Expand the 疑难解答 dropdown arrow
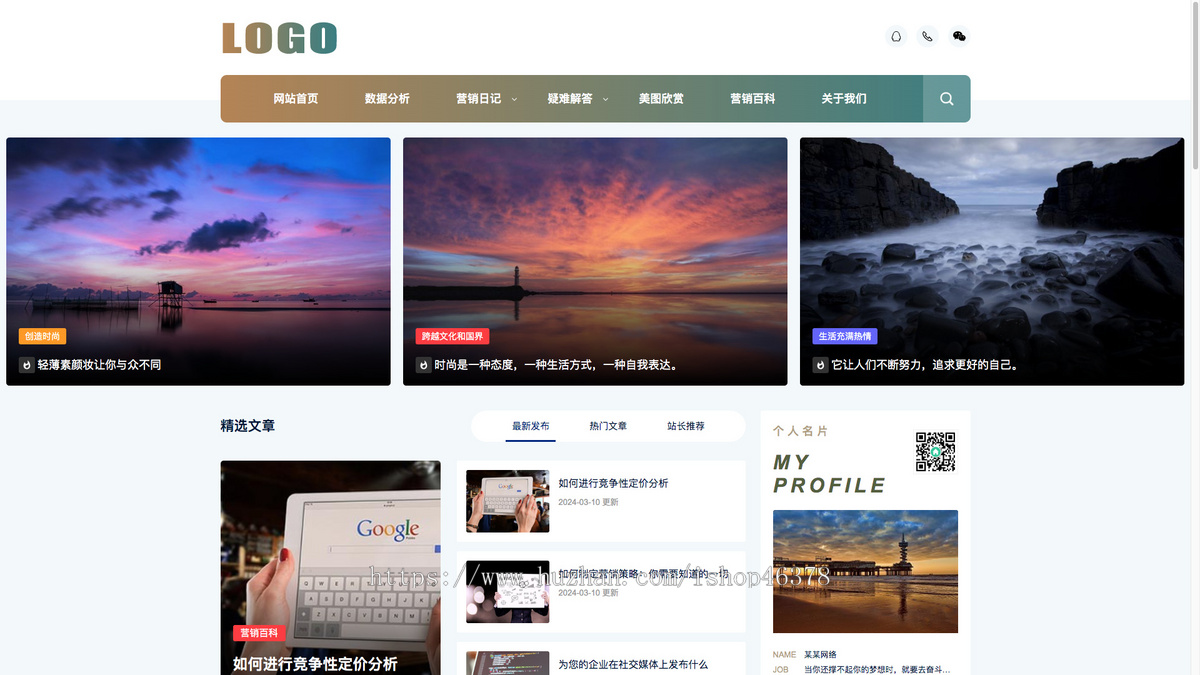Screen dimensions: 1200x675 tap(605, 99)
